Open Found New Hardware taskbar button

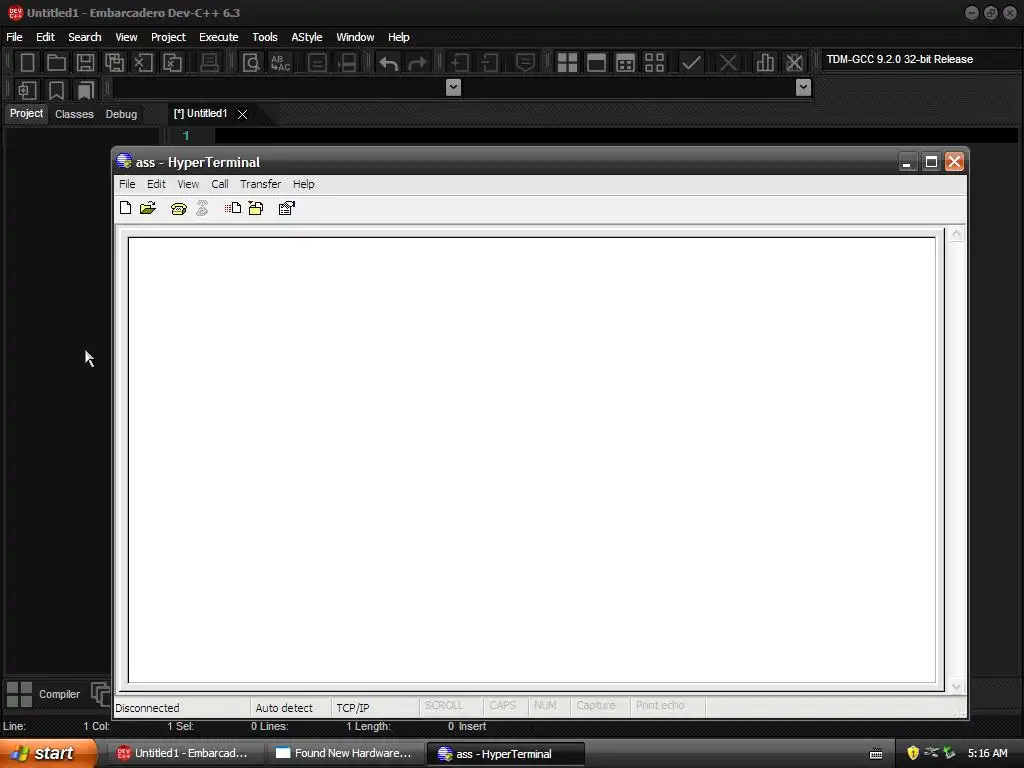pos(344,753)
